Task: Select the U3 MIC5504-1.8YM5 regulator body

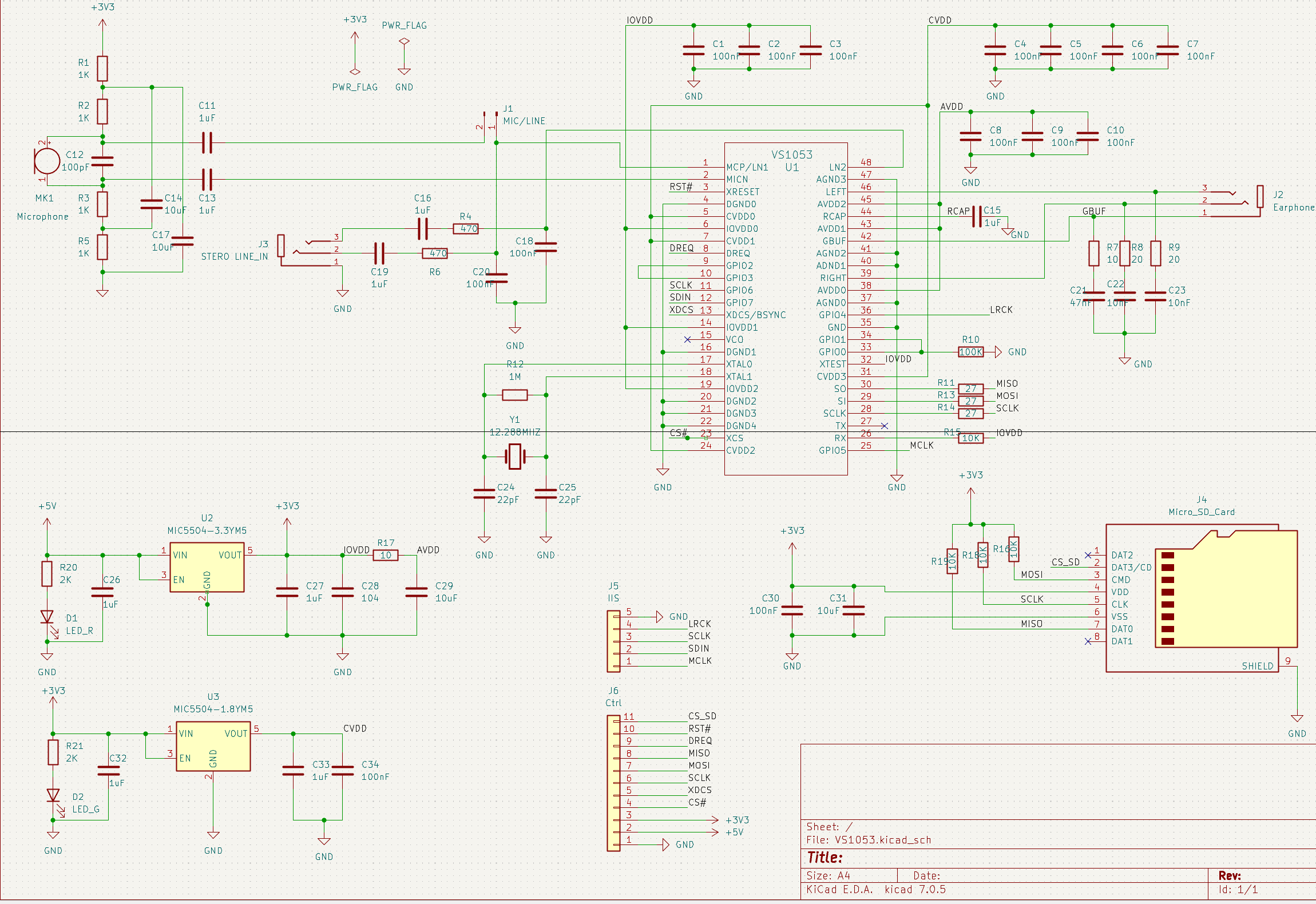Action: coord(213,746)
